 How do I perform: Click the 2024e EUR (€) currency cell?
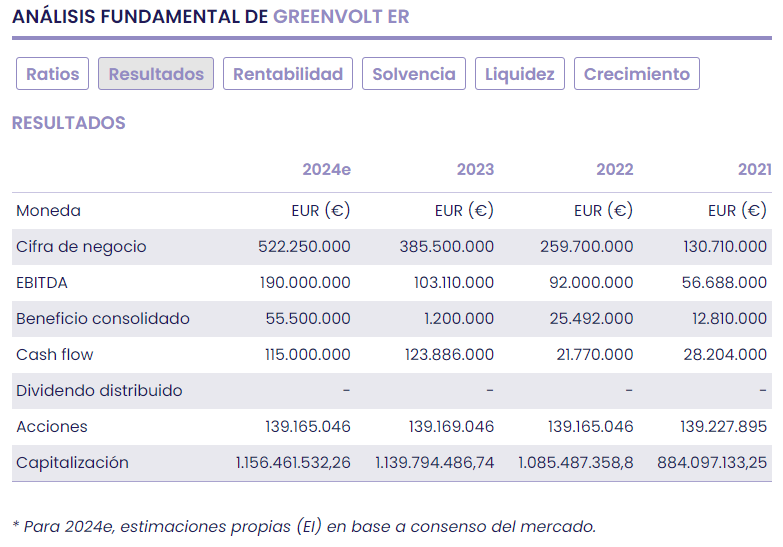click(x=321, y=210)
